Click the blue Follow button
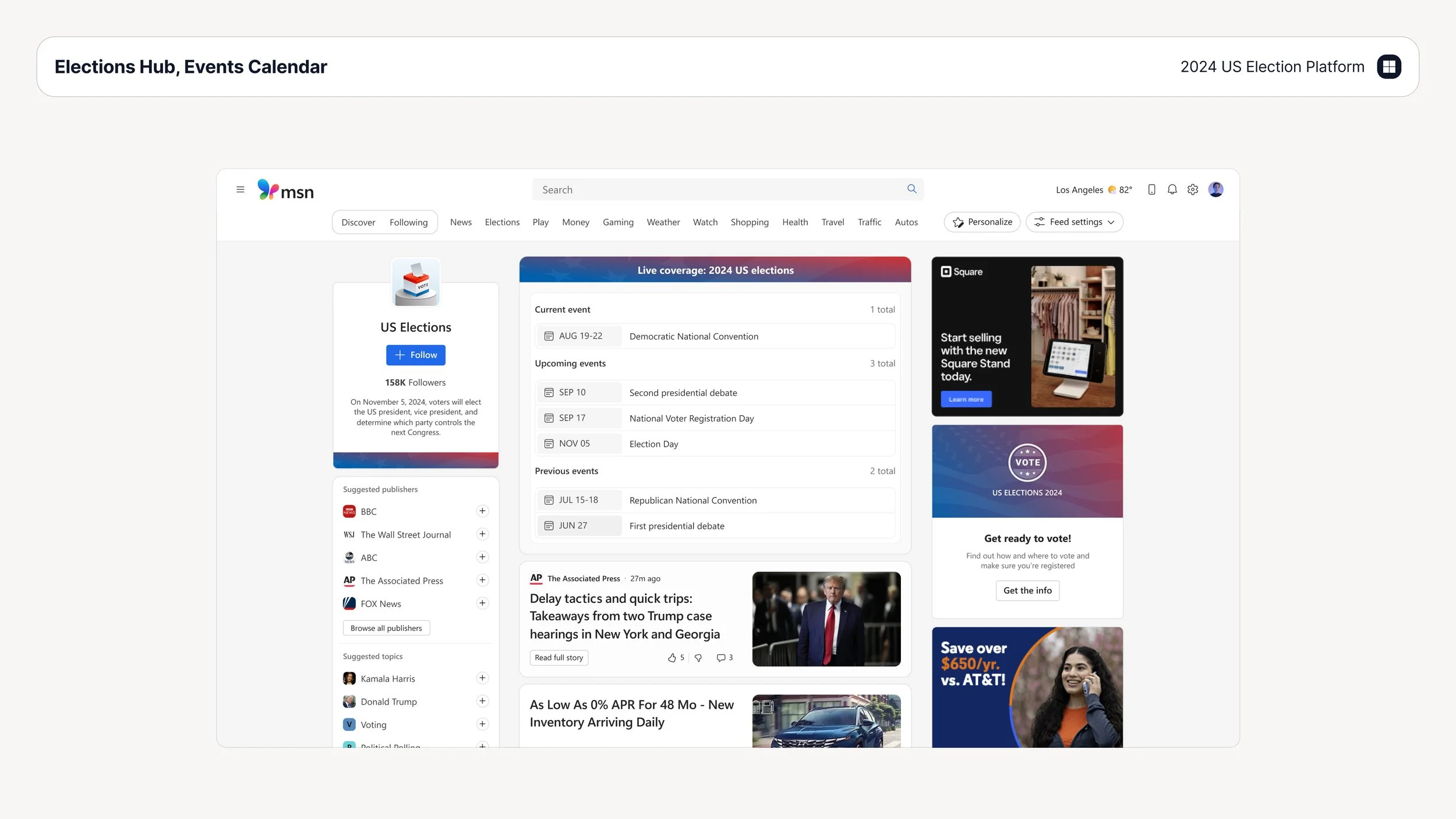Image resolution: width=1456 pixels, height=819 pixels. click(415, 355)
